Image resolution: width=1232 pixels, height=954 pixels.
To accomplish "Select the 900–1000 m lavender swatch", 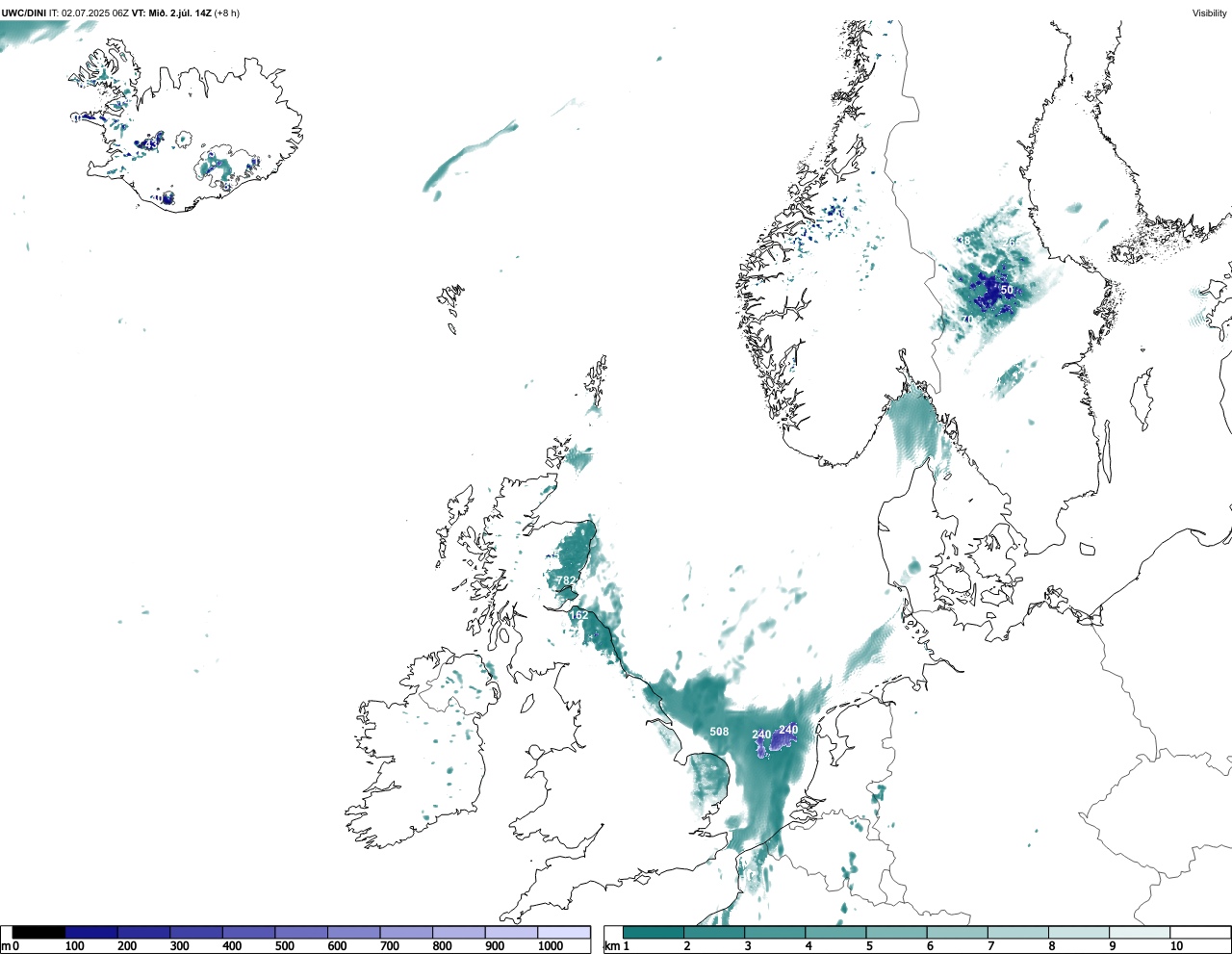I will tap(511, 932).
